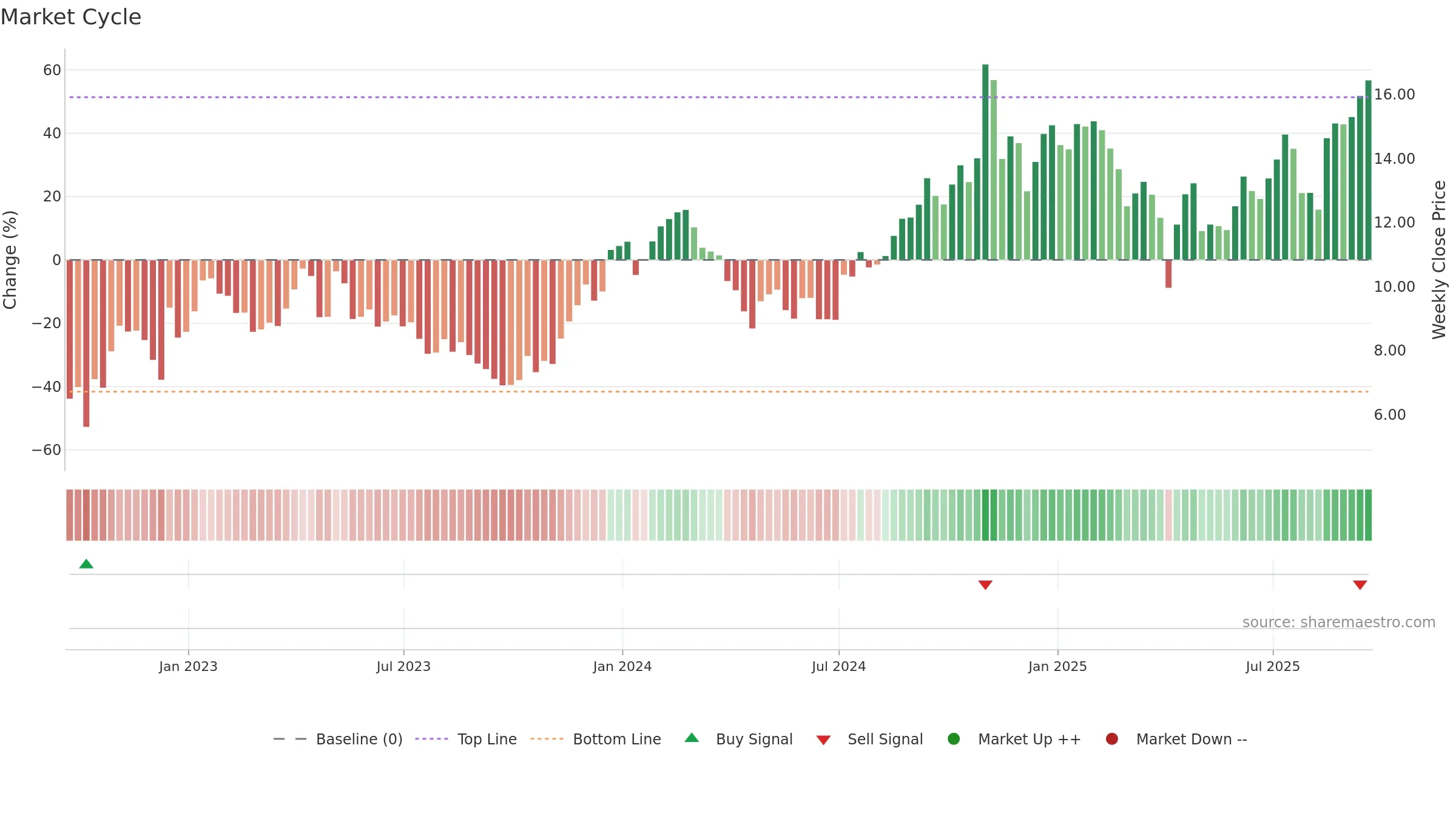Click the 12.00 price axis label
This screenshot has height=819, width=1456.
(x=1394, y=223)
